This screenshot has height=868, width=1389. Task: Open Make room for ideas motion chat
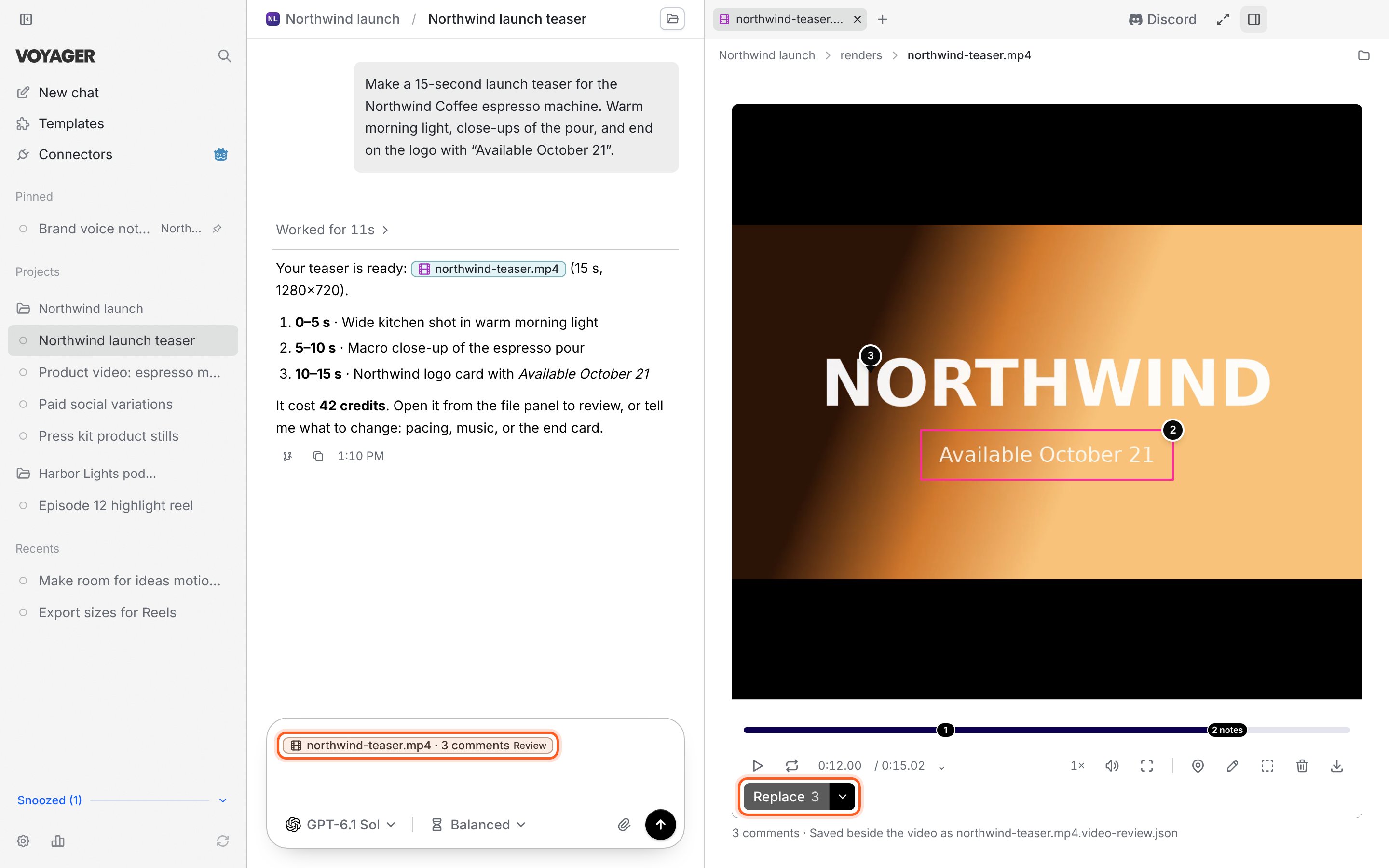pyautogui.click(x=123, y=581)
